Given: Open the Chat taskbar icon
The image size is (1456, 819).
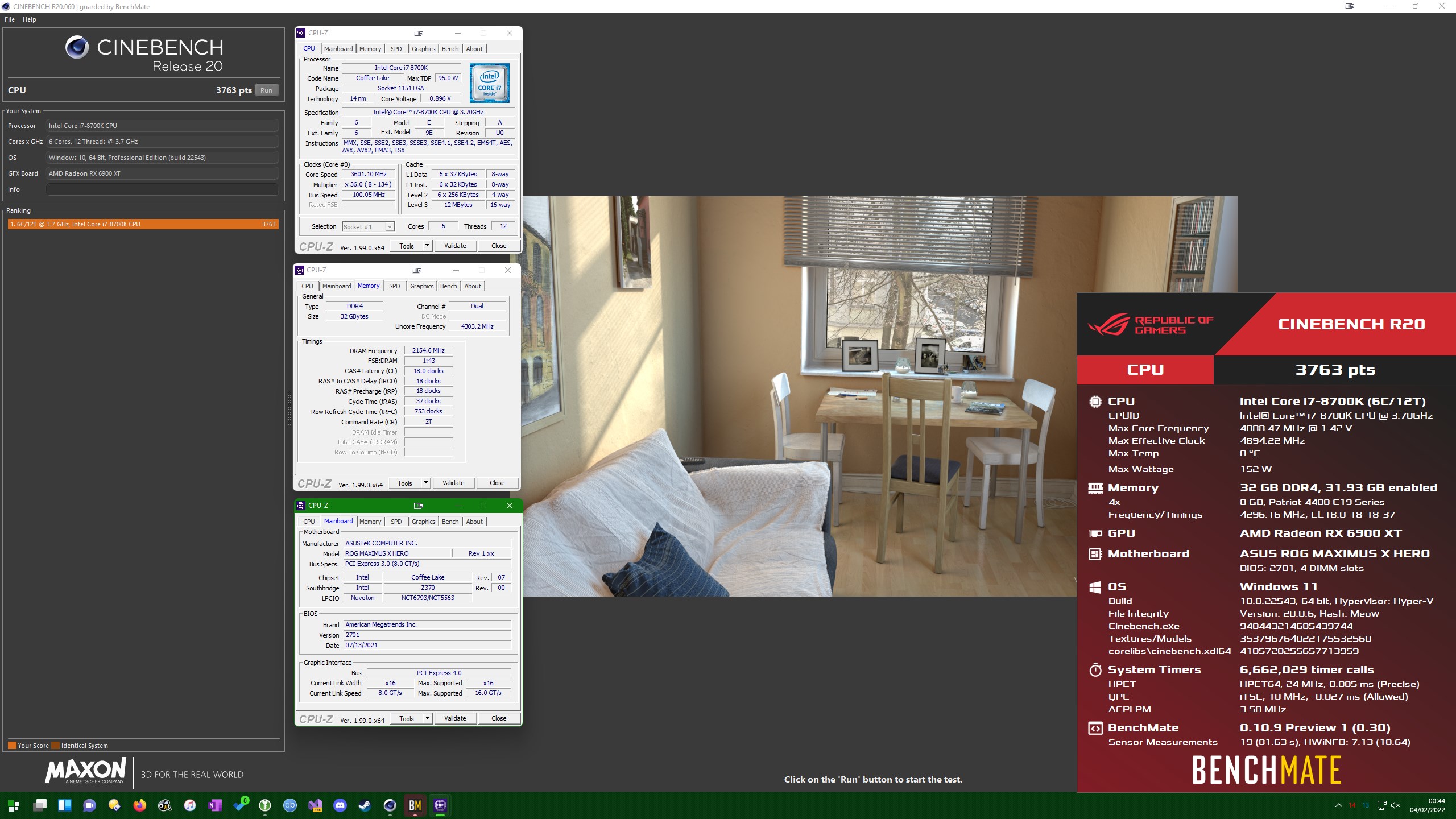Looking at the screenshot, I should pos(90,805).
